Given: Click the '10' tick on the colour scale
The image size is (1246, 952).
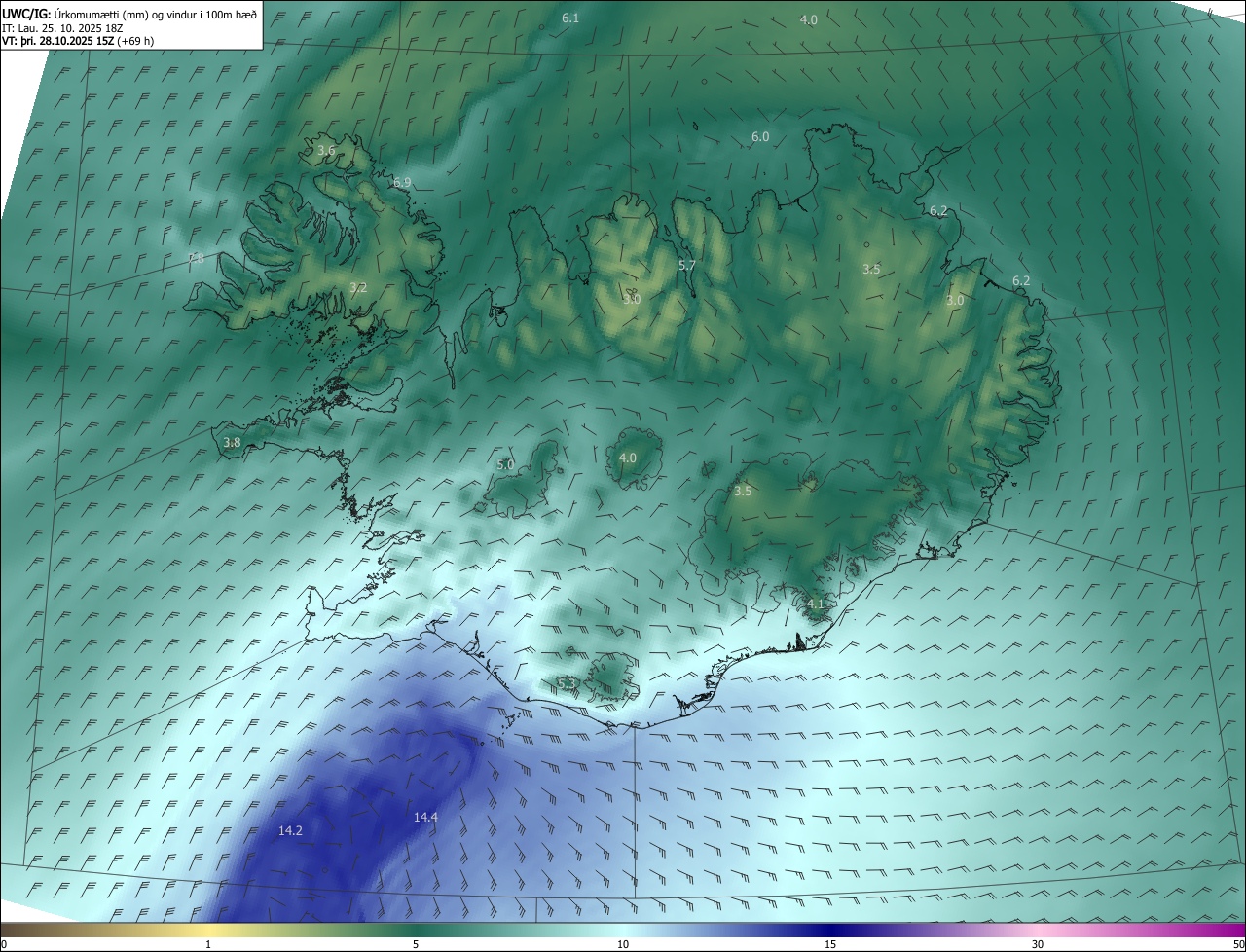Looking at the screenshot, I should [623, 944].
